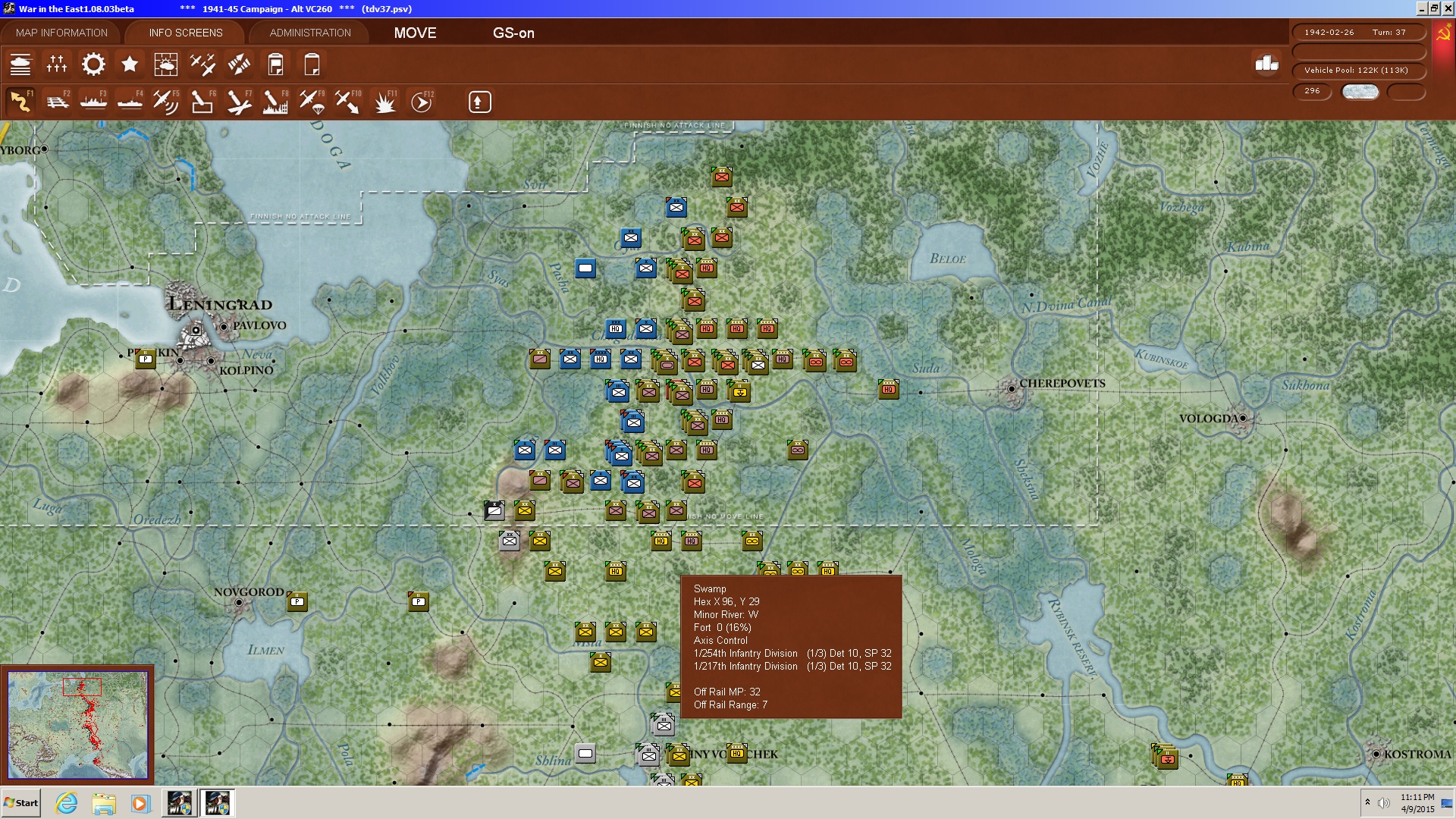Select the F9 air transport mode
Image resolution: width=1456 pixels, height=819 pixels.
coord(312,102)
